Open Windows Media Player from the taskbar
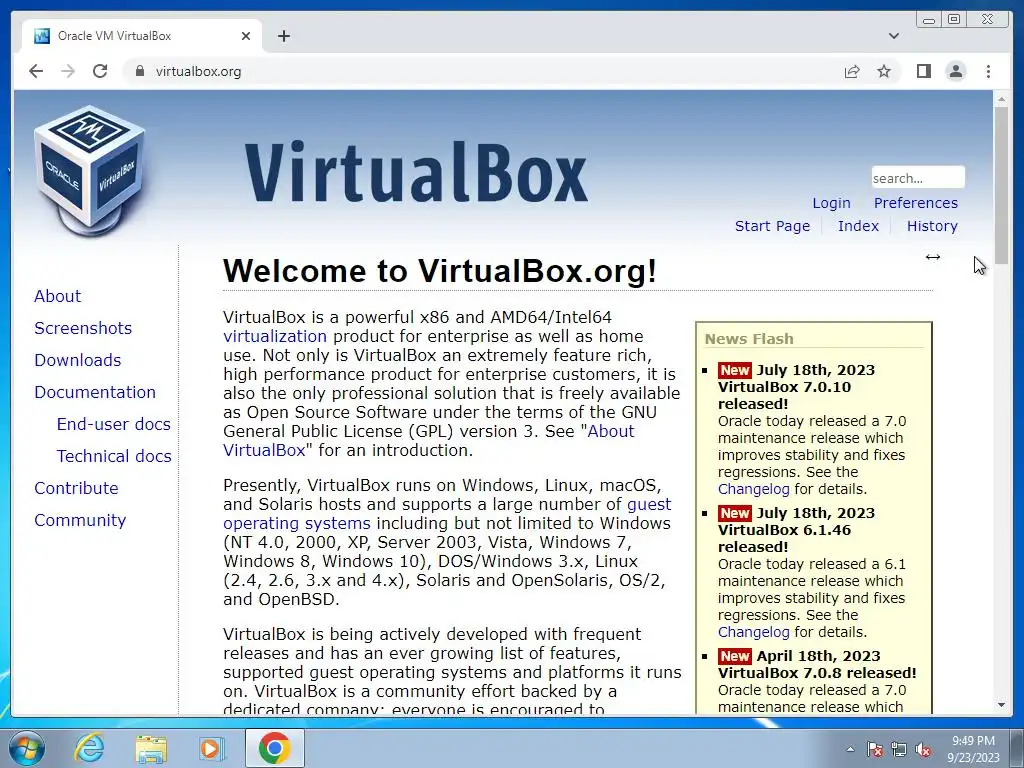Viewport: 1024px width, 768px height. [x=212, y=748]
